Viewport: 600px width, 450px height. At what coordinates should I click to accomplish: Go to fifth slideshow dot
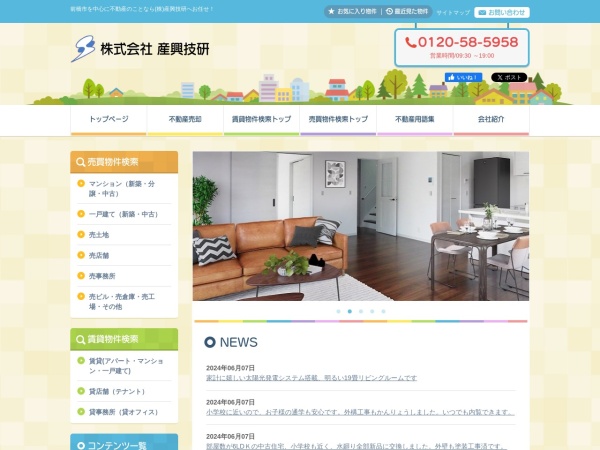click(383, 311)
